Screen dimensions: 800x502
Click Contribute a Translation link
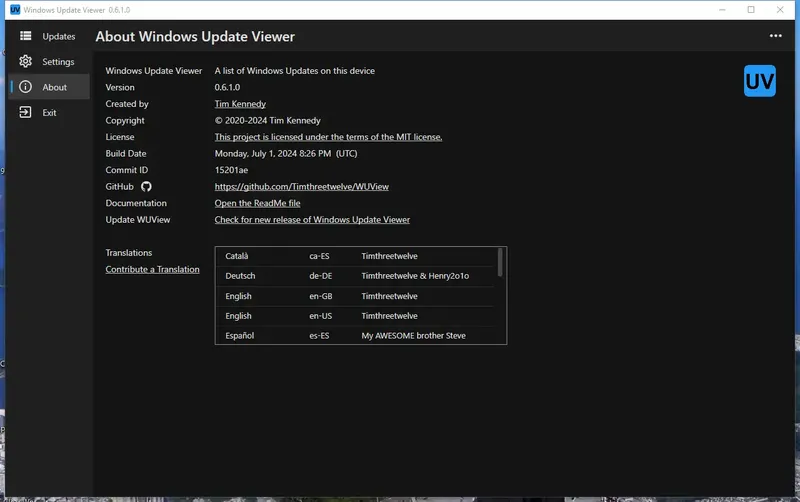(153, 269)
